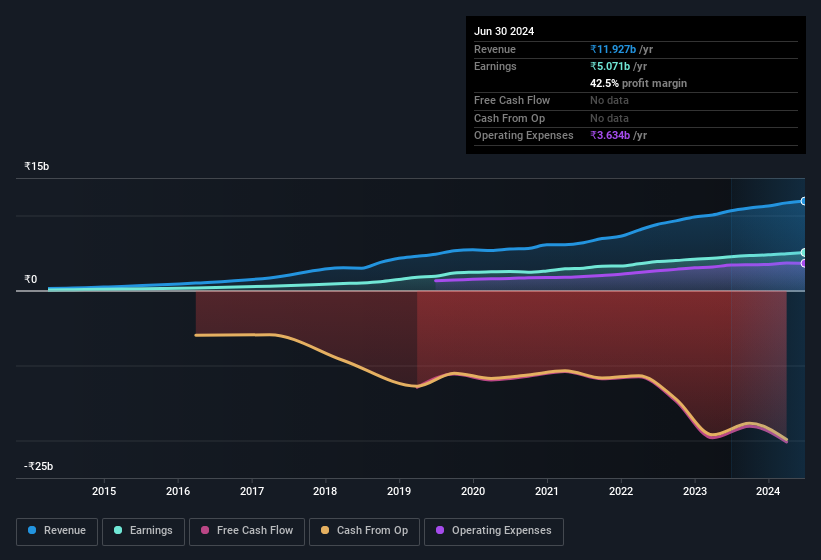Viewport: 821px width, 560px height.
Task: Click the teal Earnings legend dot
Action: 118,530
